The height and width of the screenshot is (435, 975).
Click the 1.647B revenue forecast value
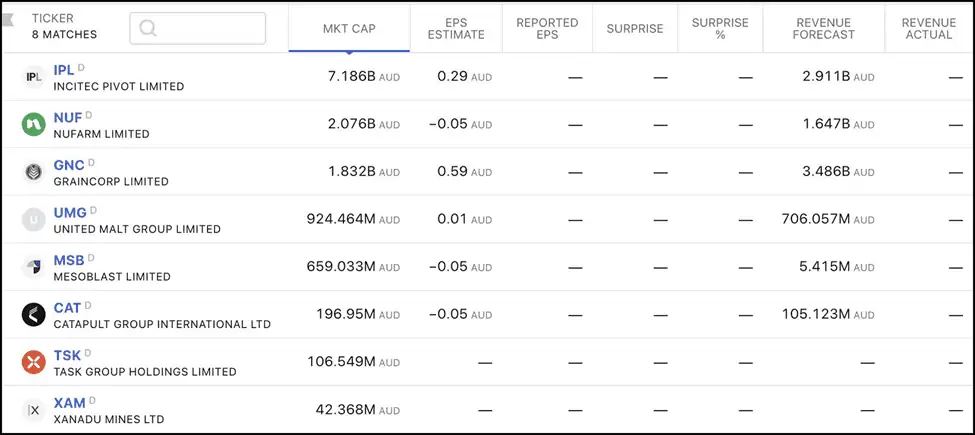click(x=826, y=124)
